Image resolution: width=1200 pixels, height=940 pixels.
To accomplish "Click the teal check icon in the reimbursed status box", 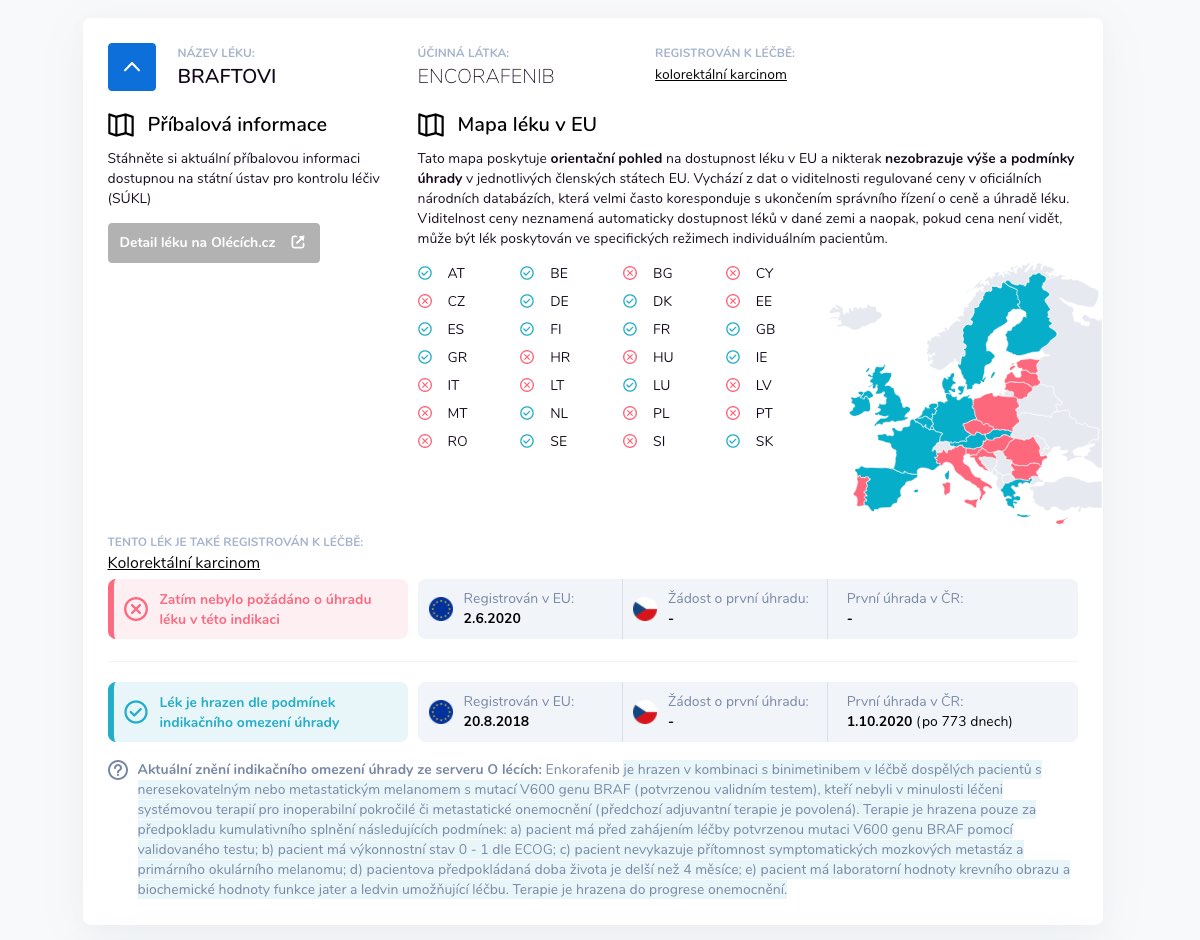I will pyautogui.click(x=136, y=712).
